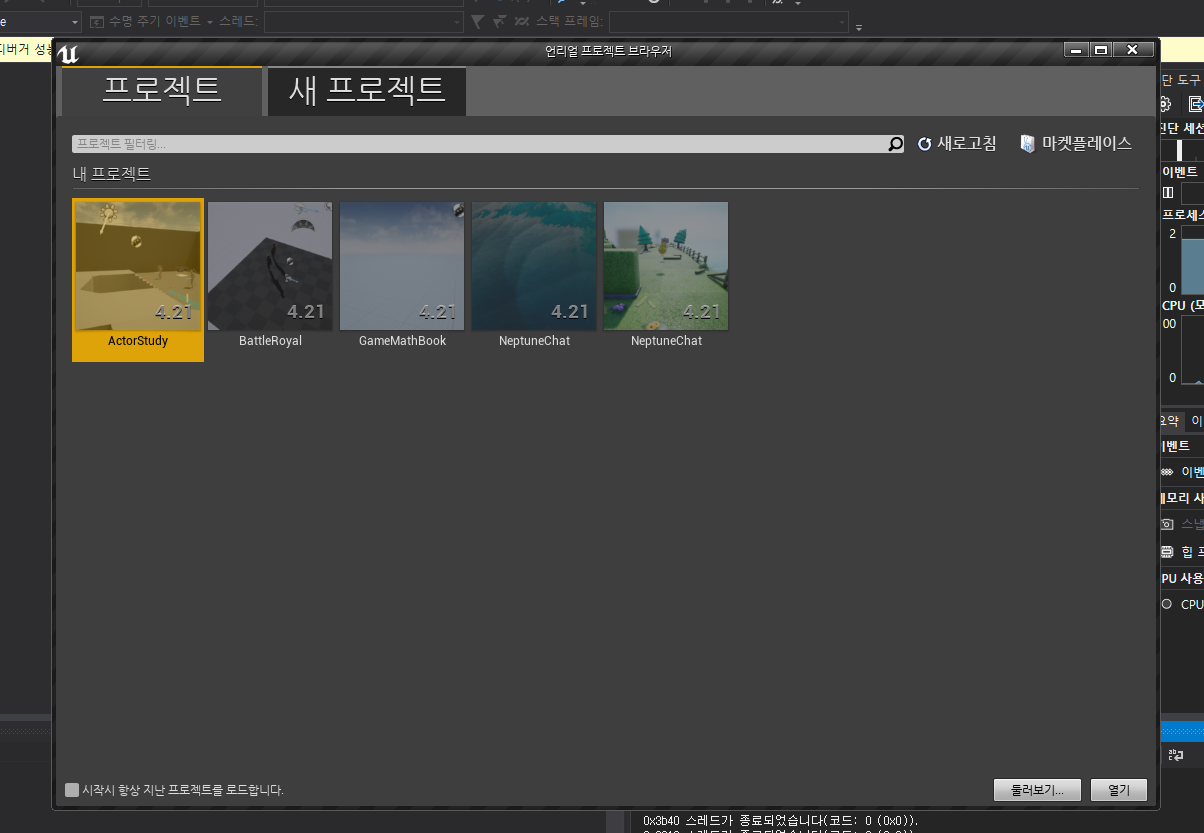Toggle 시작시 항상 지난 프로젝트를 로드합니다 checkbox
The width and height of the screenshot is (1204, 833).
(x=72, y=790)
